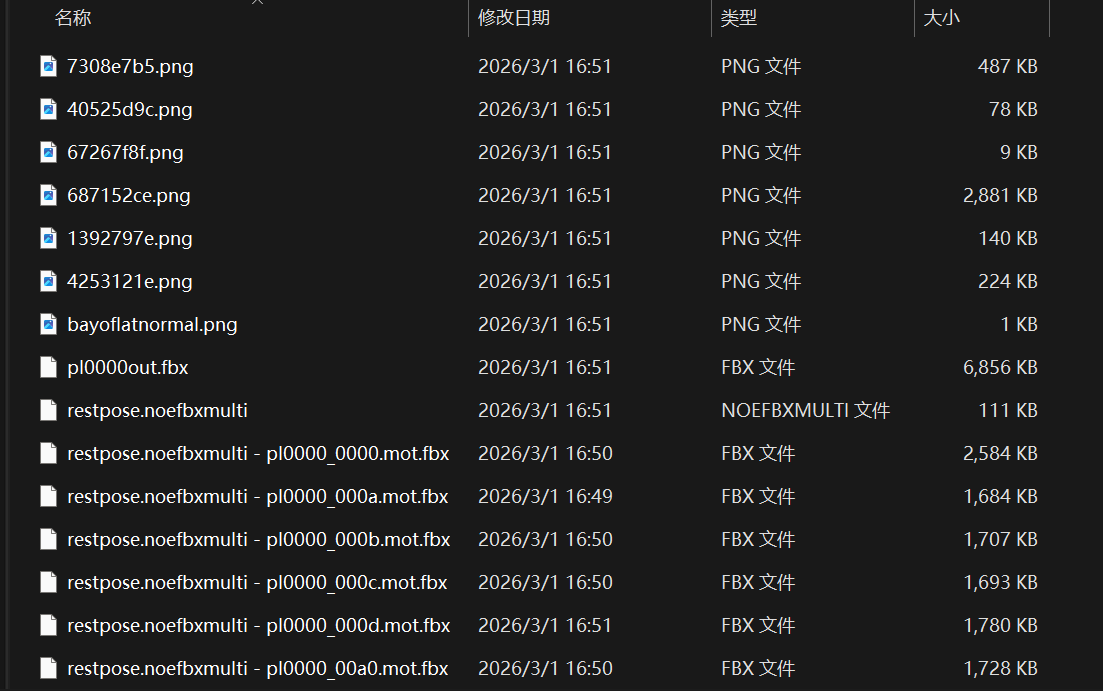Click the 类型 column header

click(739, 18)
